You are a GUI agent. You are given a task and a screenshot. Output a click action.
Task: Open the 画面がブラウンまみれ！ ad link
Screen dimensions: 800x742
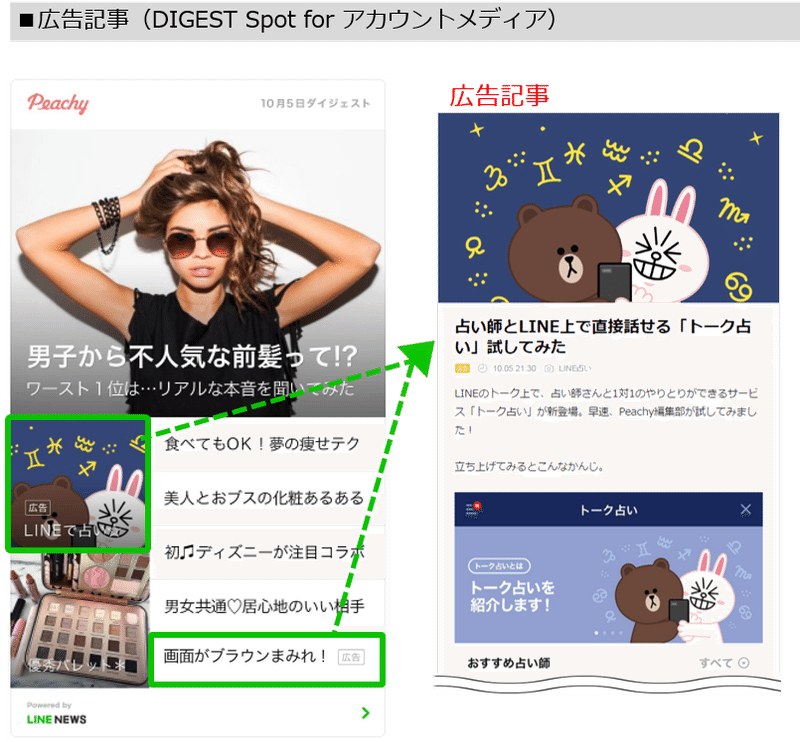(x=267, y=659)
